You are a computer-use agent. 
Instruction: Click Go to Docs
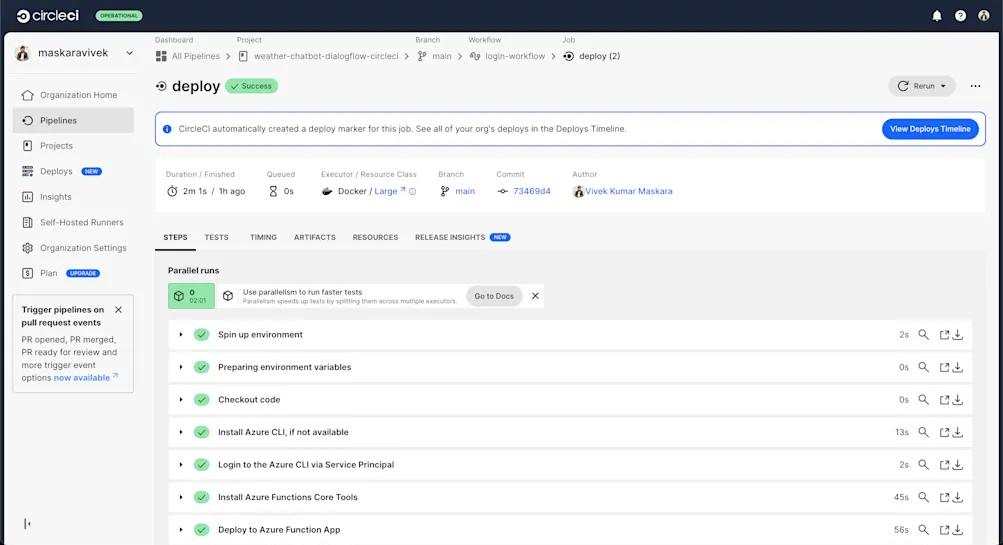point(494,296)
